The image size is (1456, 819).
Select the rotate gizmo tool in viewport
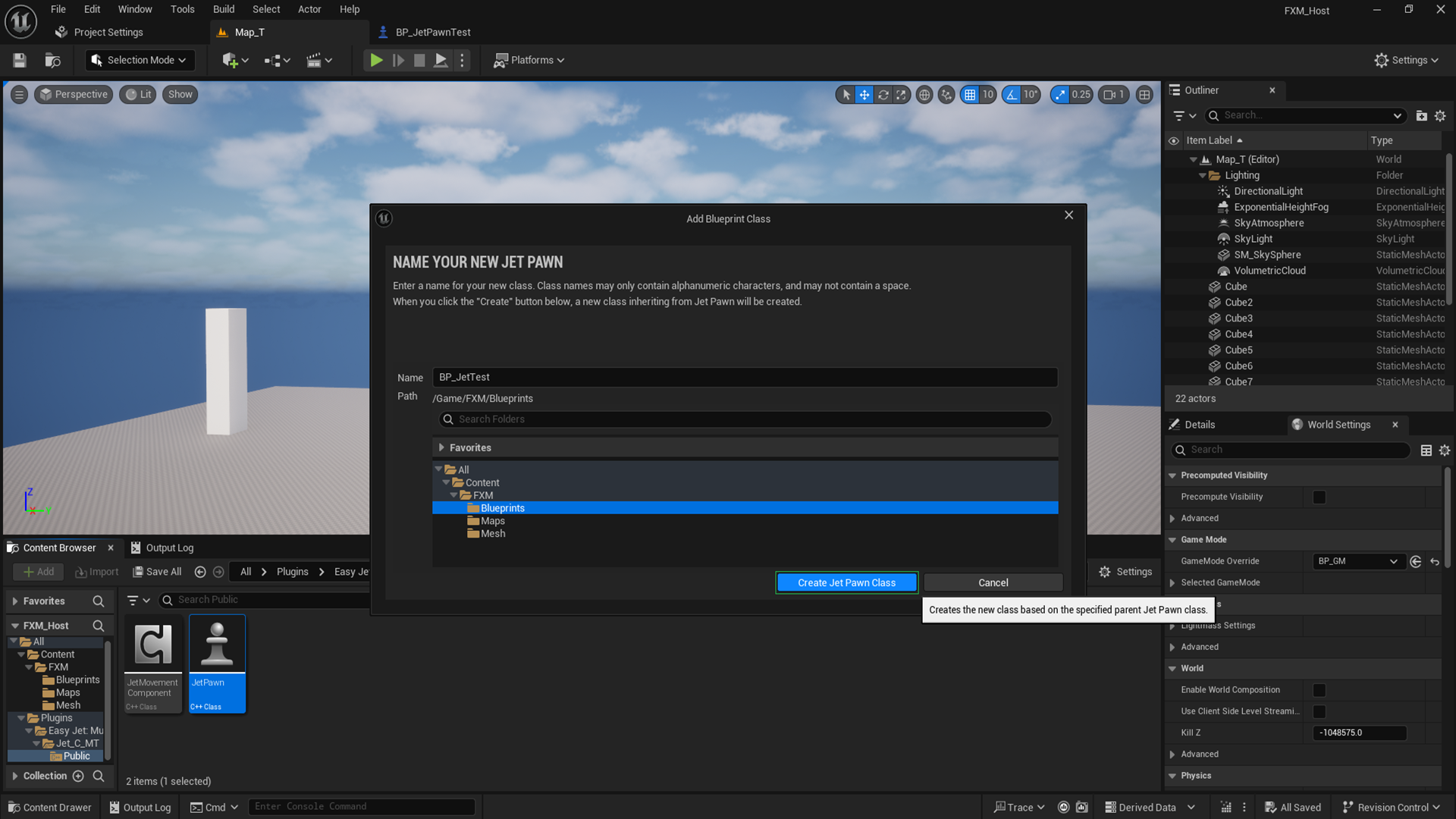coord(883,95)
